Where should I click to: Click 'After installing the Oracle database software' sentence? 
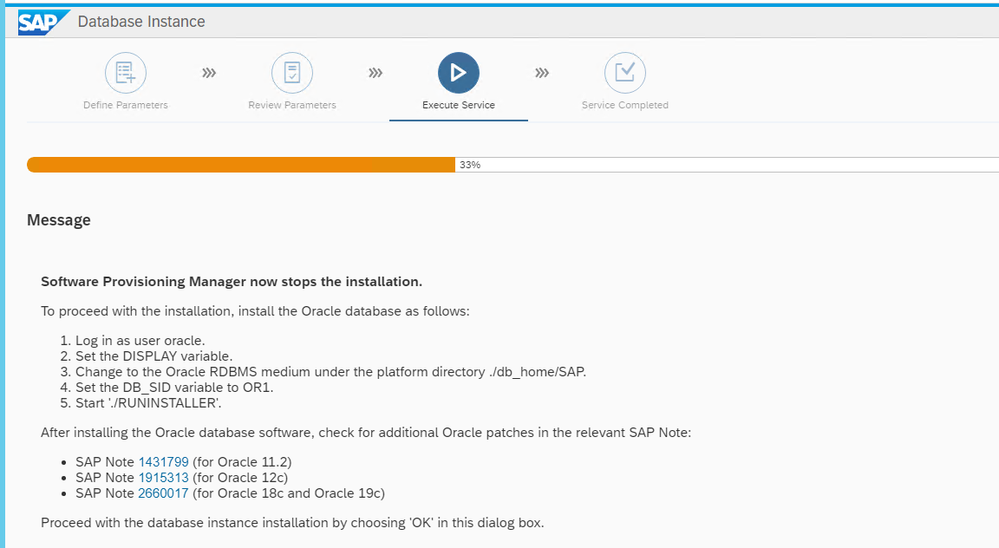366,433
